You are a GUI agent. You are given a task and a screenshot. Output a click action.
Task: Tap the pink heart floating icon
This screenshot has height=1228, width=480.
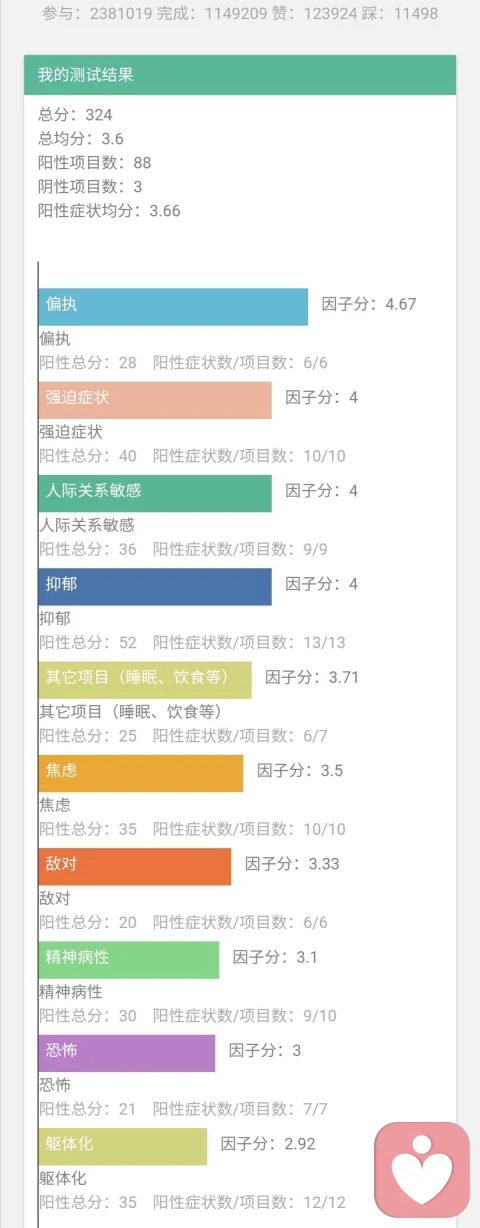coord(422,1169)
